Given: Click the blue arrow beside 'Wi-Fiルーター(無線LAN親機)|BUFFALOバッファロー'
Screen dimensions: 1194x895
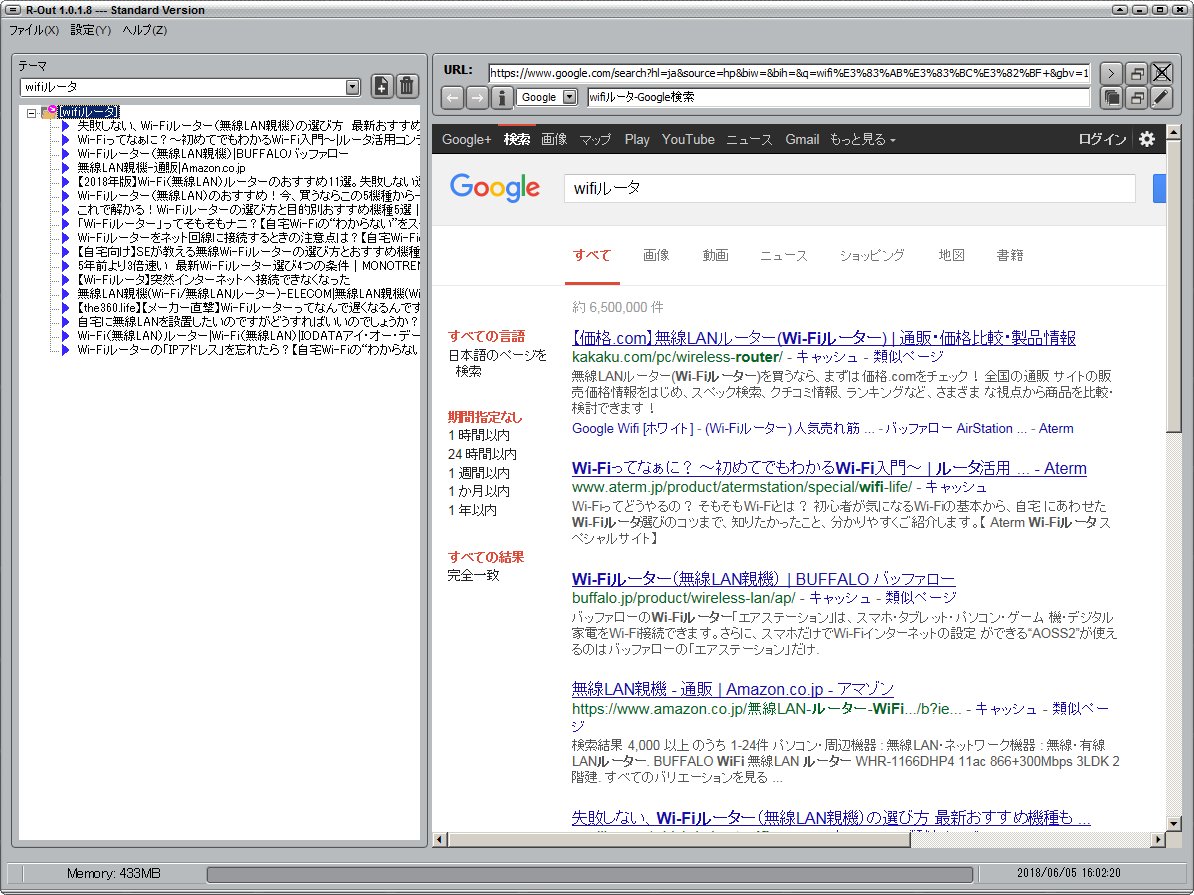Looking at the screenshot, I should (x=65, y=154).
